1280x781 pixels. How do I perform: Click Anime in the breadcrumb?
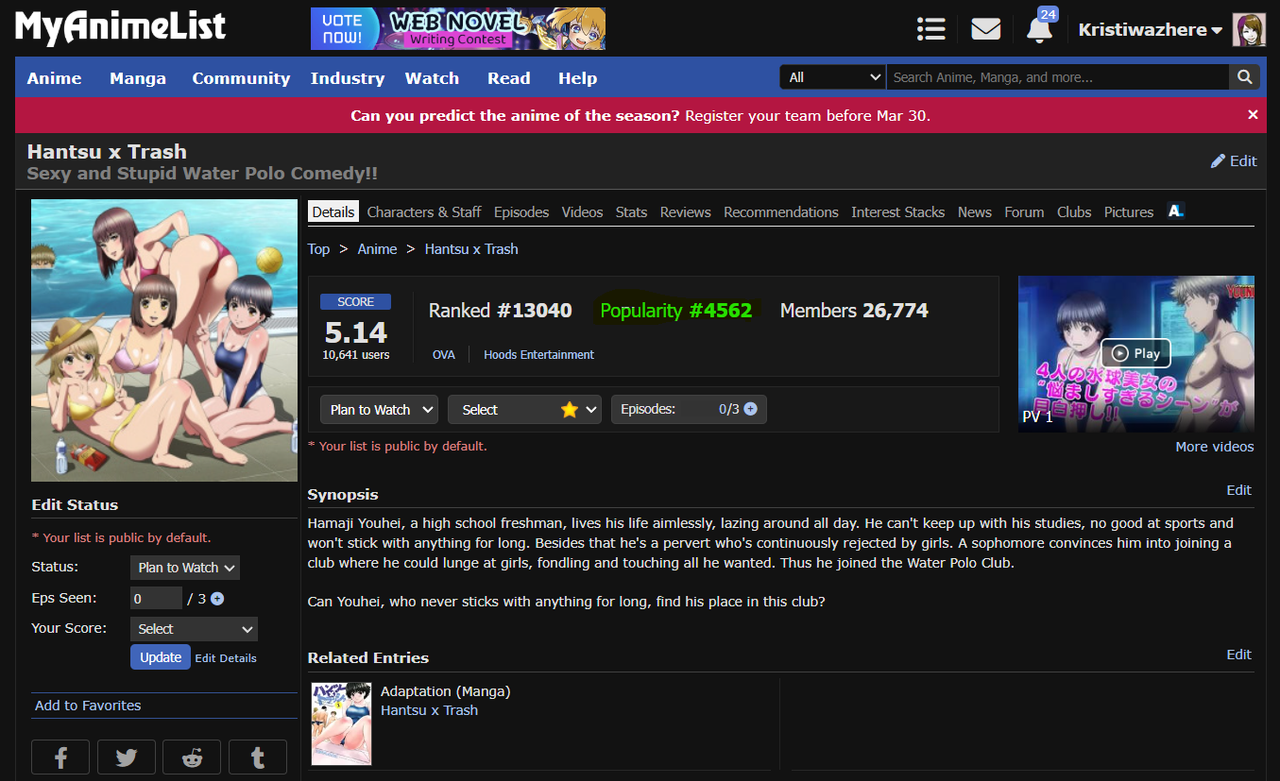pyautogui.click(x=377, y=249)
